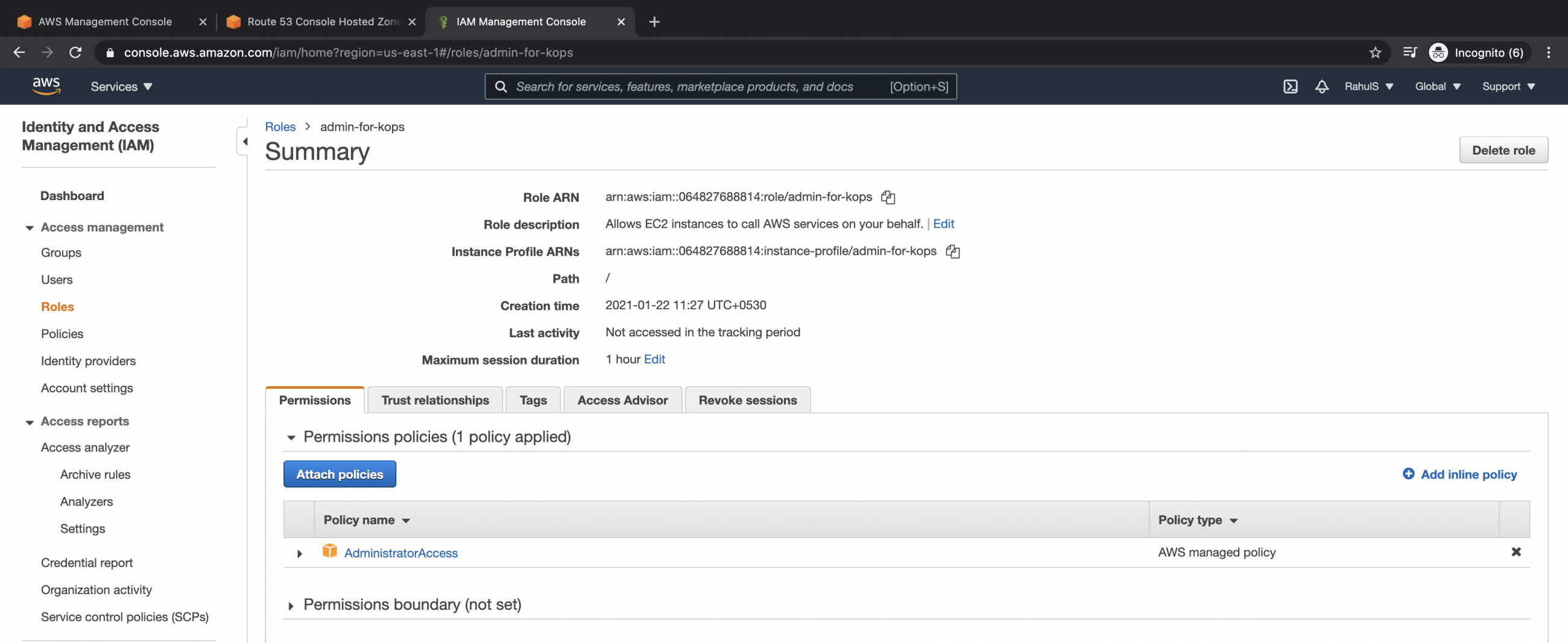Expand the Permissions boundary section

(x=291, y=605)
